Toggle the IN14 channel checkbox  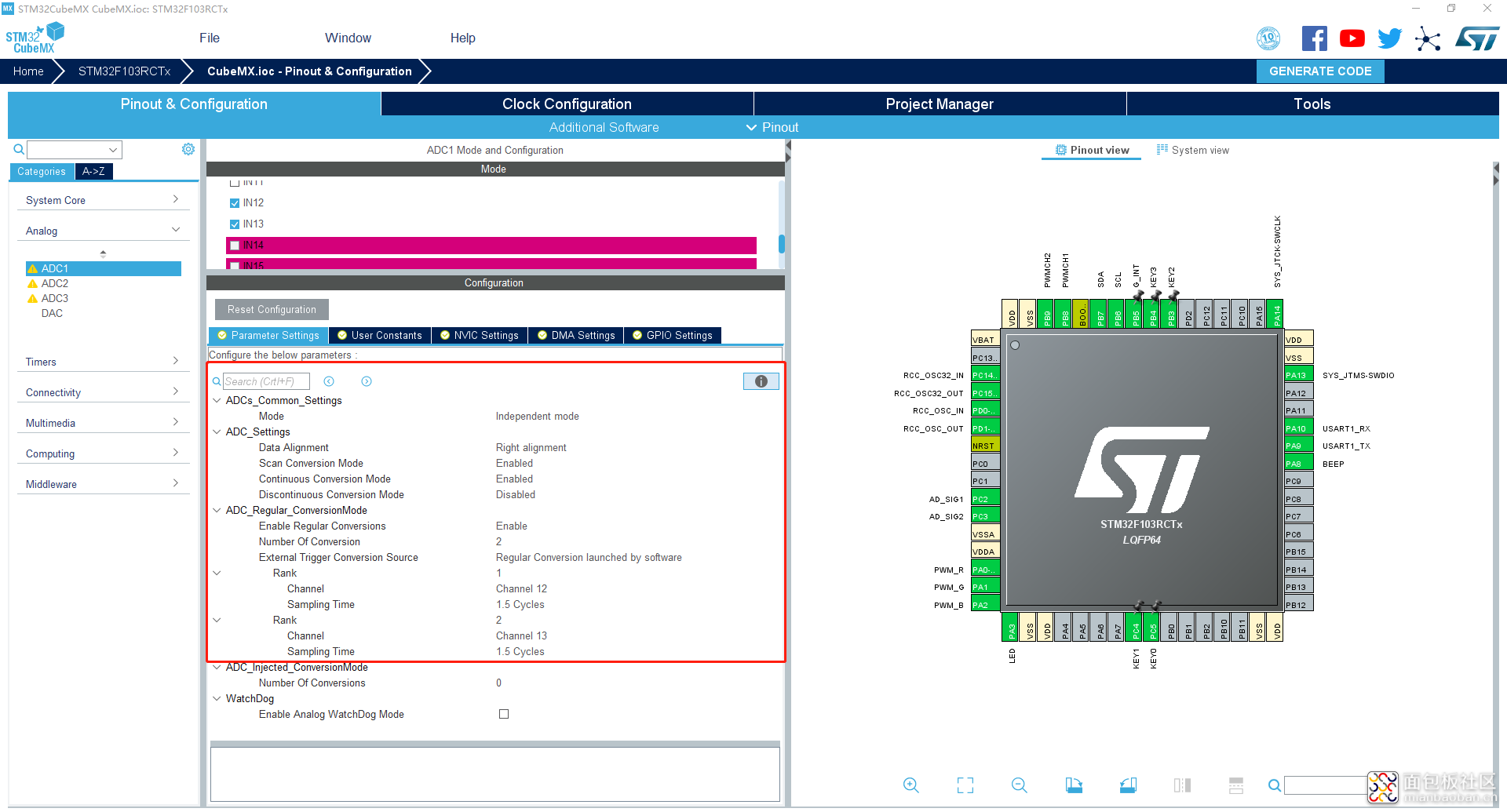tap(235, 246)
